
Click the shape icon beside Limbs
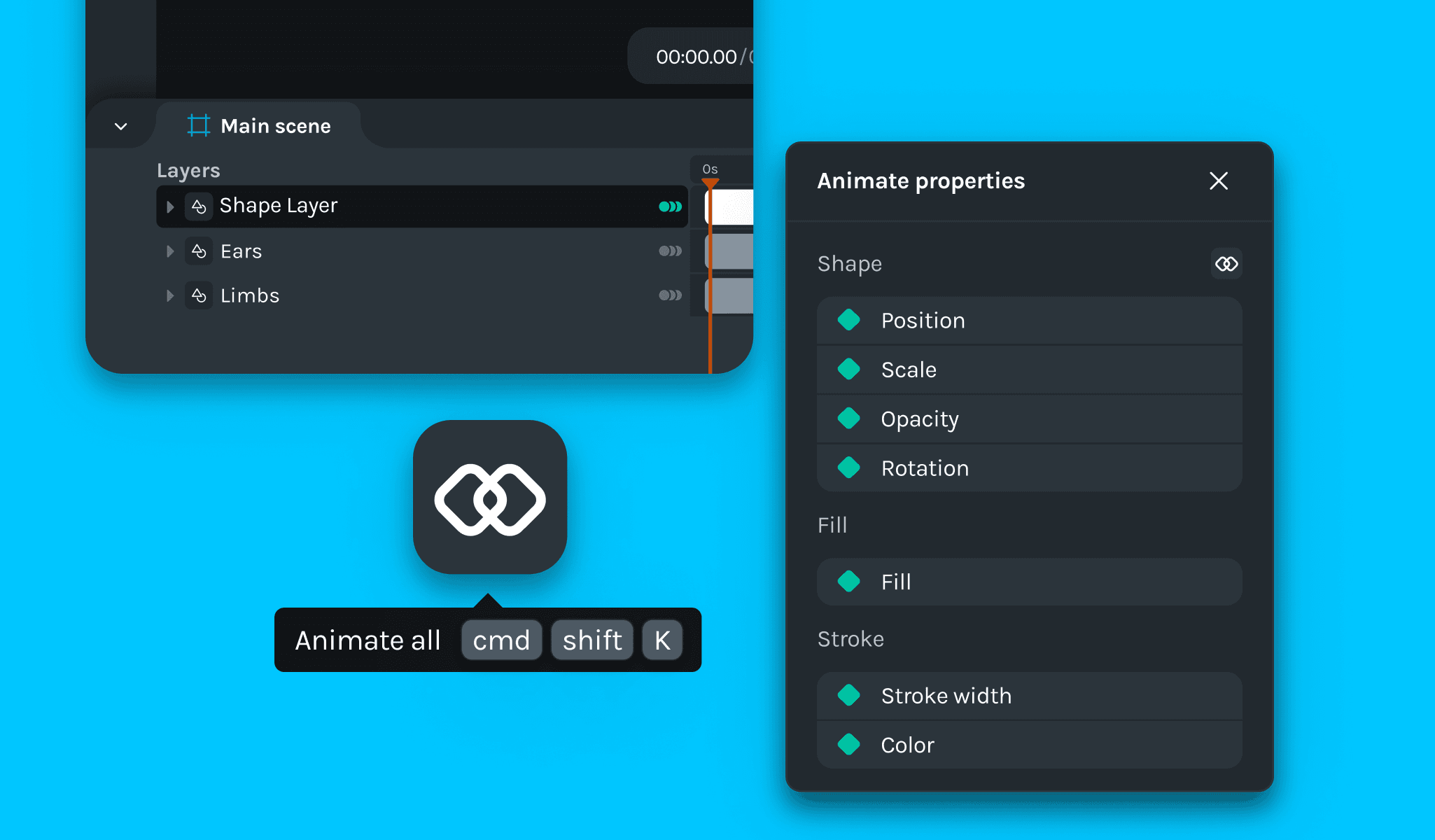(198, 295)
